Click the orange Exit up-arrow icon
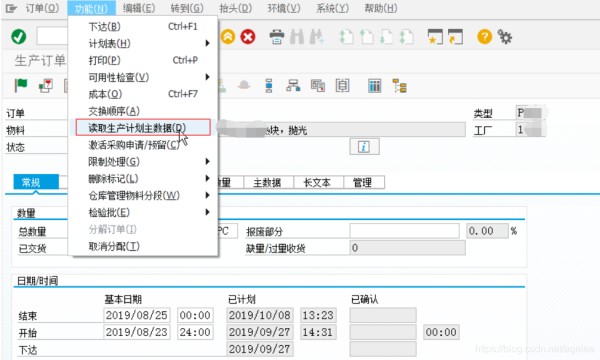The image size is (600, 360). click(228, 37)
